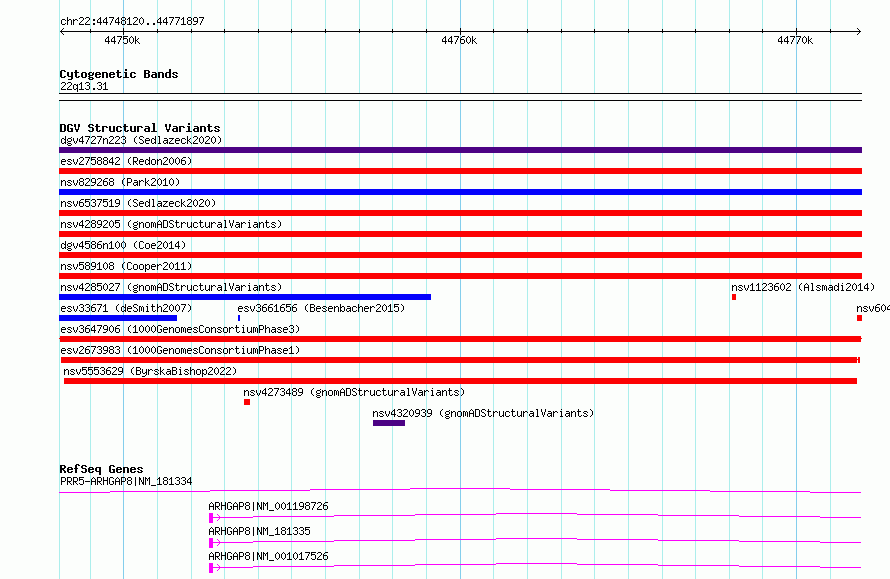Select the blue nsv829268 variant bar

click(x=460, y=192)
